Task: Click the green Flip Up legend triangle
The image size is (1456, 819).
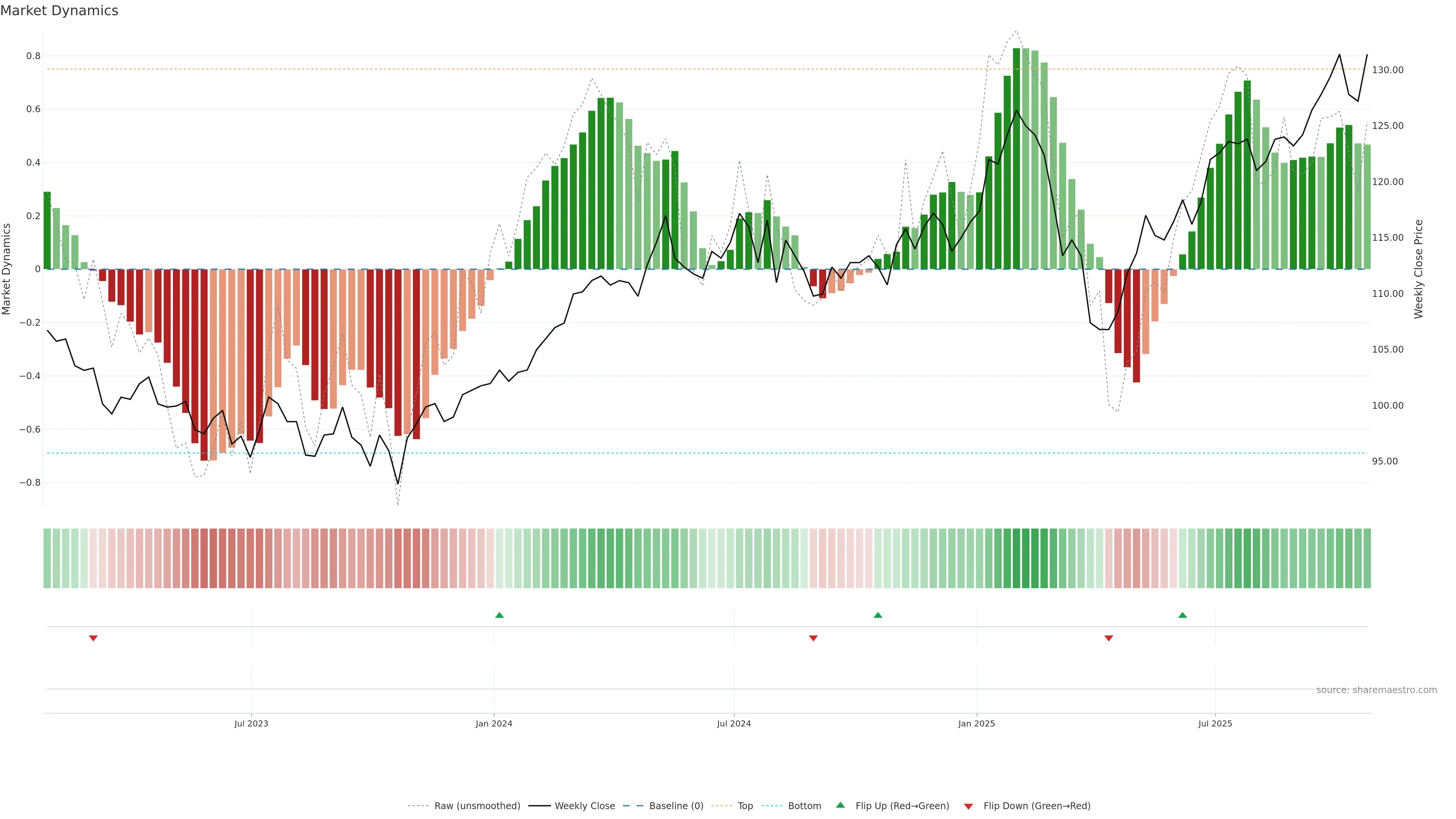Action: (841, 805)
